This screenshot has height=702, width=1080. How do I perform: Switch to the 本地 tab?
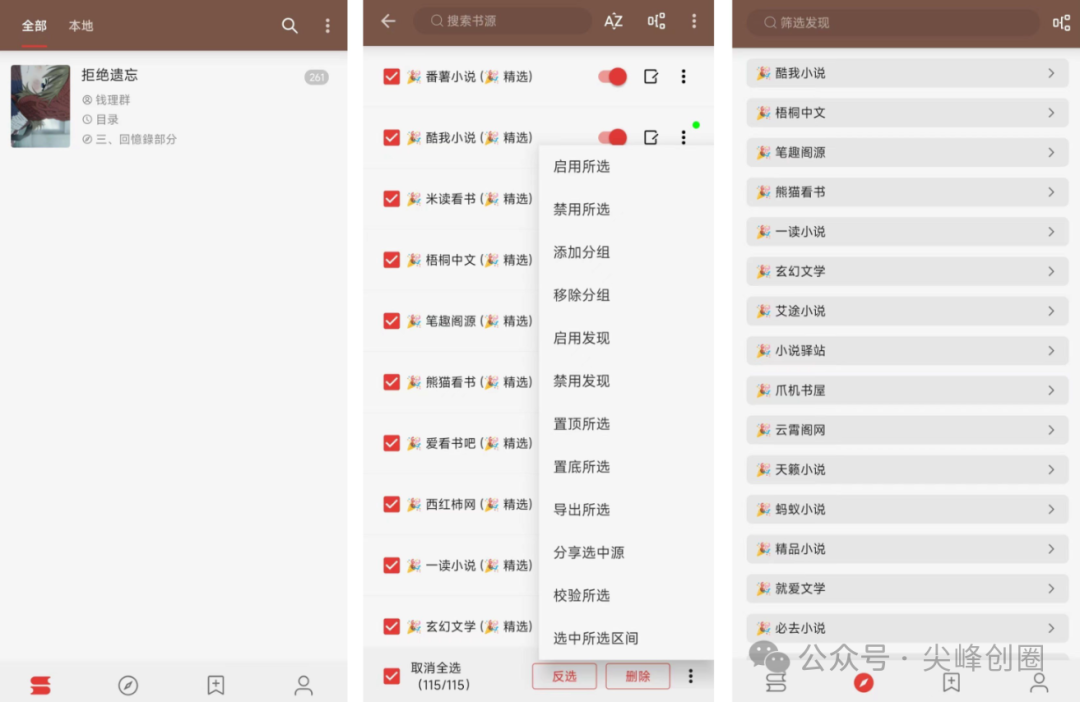click(x=81, y=26)
